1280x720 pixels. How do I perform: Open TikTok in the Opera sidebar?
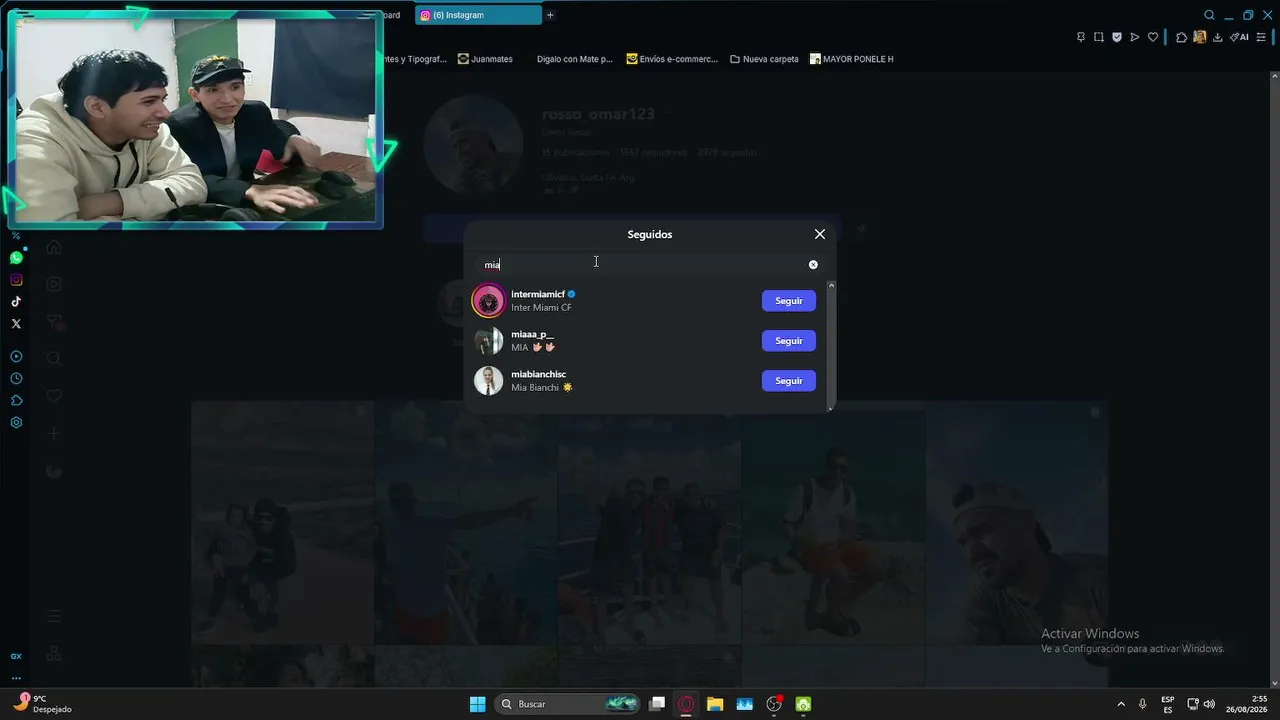coord(16,302)
